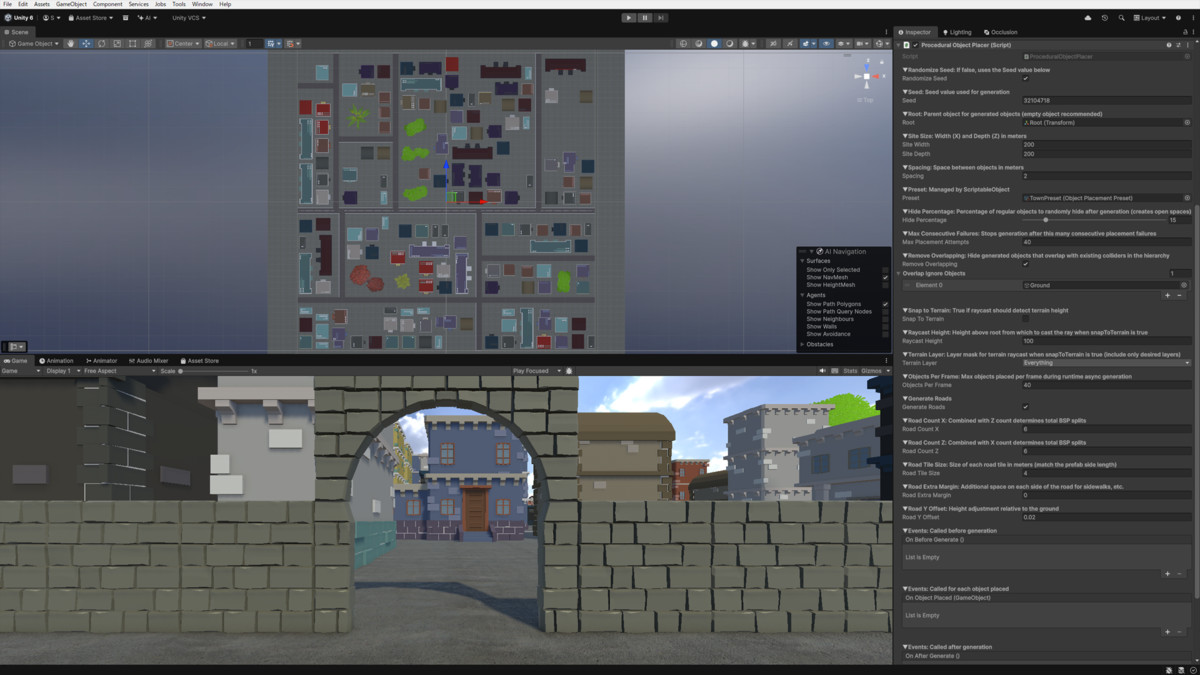This screenshot has height=675, width=1200.
Task: Open the Package Manager icon beside Asset Store
Action: coord(125,18)
